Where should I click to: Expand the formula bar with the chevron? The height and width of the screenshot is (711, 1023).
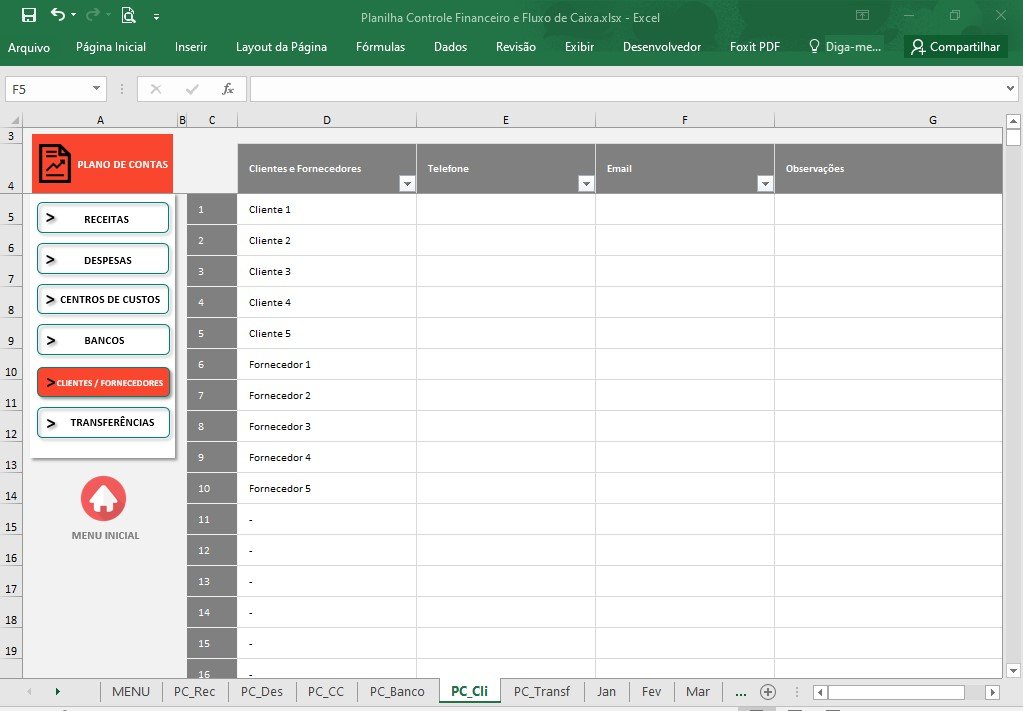pyautogui.click(x=1011, y=89)
